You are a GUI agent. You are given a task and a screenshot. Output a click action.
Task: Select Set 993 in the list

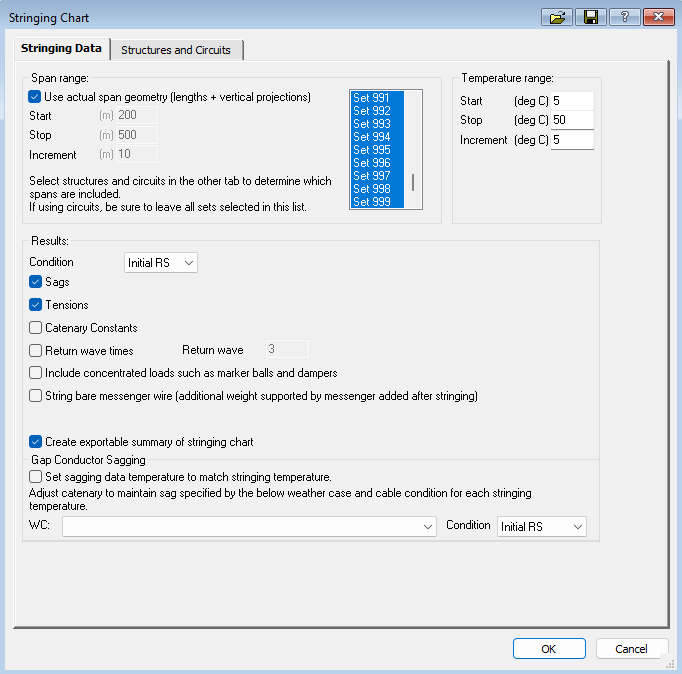[377, 123]
